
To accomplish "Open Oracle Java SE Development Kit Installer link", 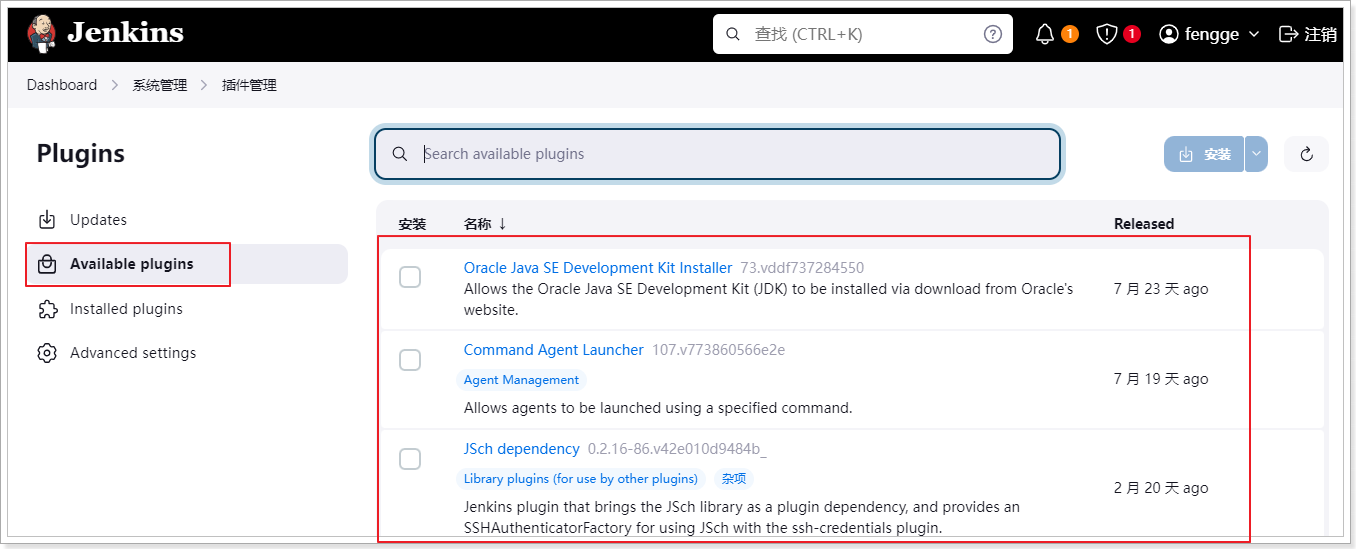I will click(598, 268).
